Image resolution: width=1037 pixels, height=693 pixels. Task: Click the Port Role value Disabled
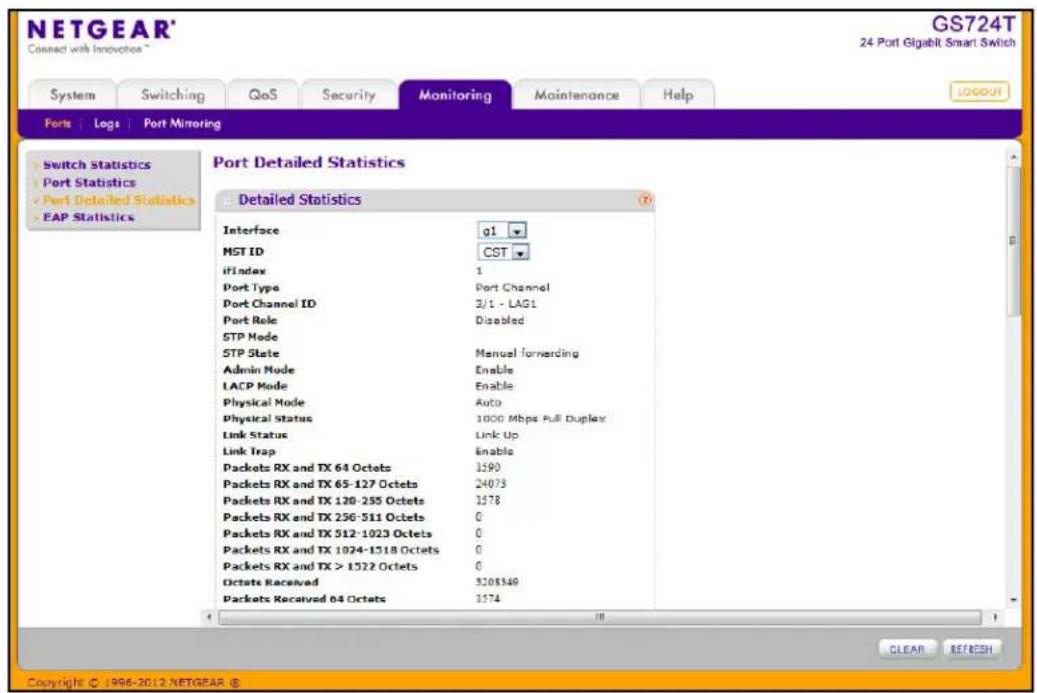pyautogui.click(x=500, y=320)
